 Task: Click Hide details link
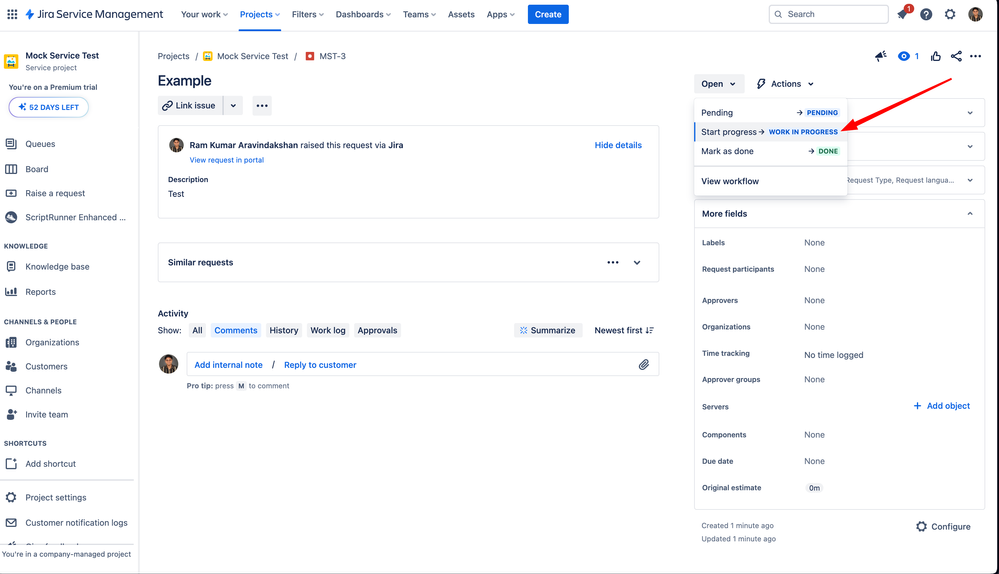(x=618, y=145)
